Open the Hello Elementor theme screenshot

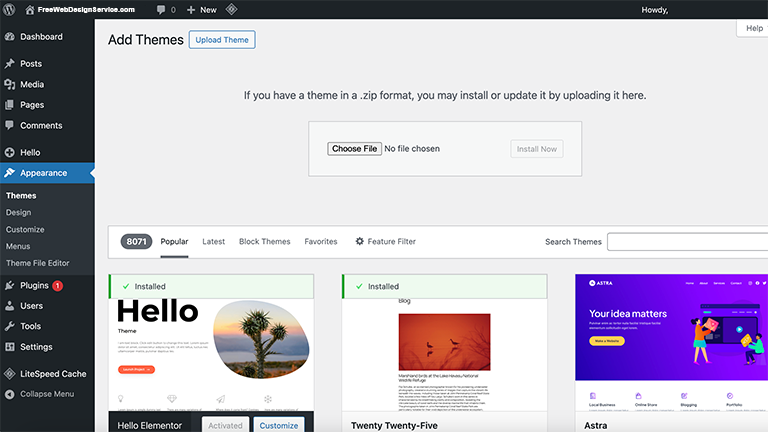(211, 355)
